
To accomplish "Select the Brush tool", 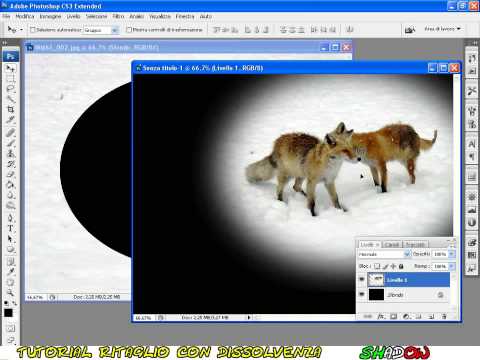I will click(11, 143).
